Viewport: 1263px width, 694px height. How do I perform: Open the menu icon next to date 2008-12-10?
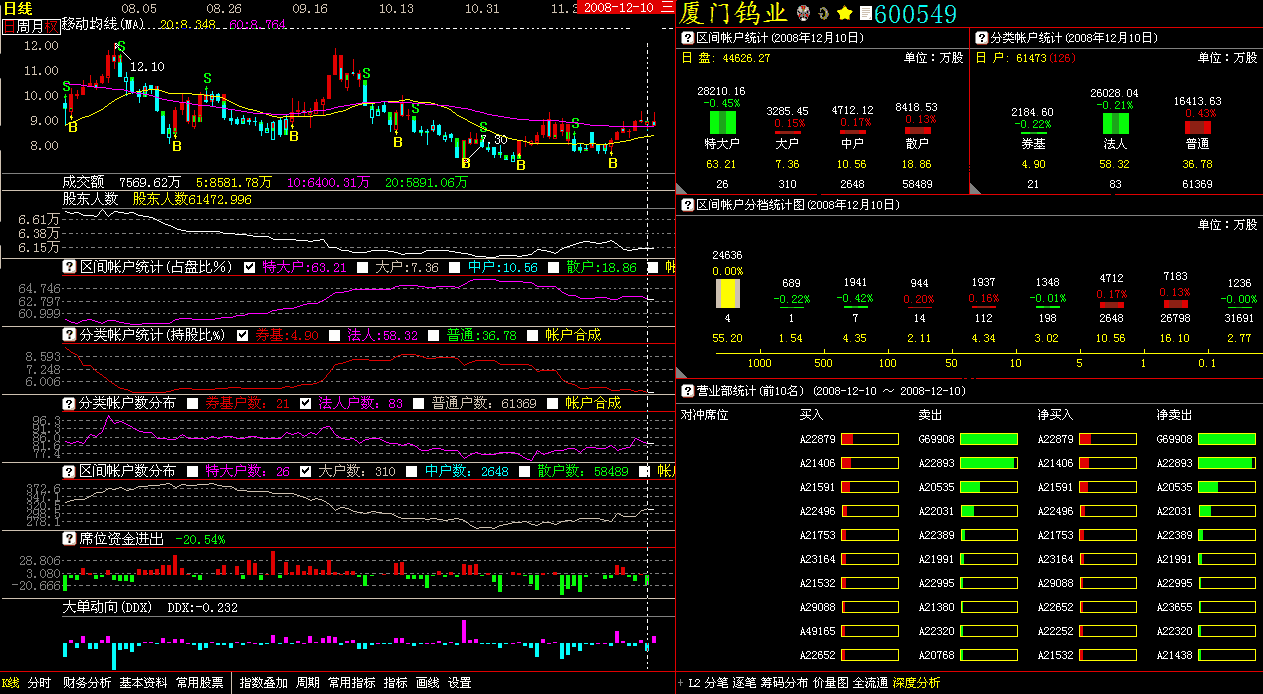(x=667, y=7)
